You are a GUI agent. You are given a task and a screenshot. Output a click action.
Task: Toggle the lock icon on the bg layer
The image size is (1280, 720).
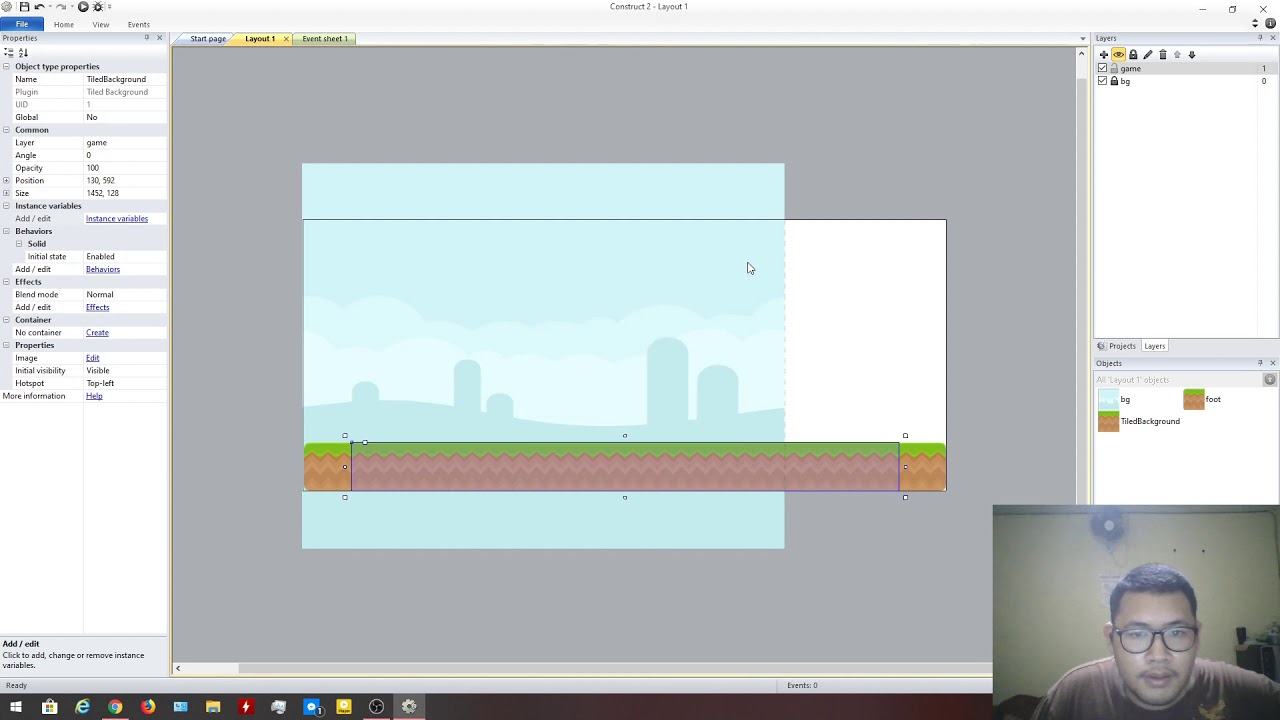coord(1114,81)
